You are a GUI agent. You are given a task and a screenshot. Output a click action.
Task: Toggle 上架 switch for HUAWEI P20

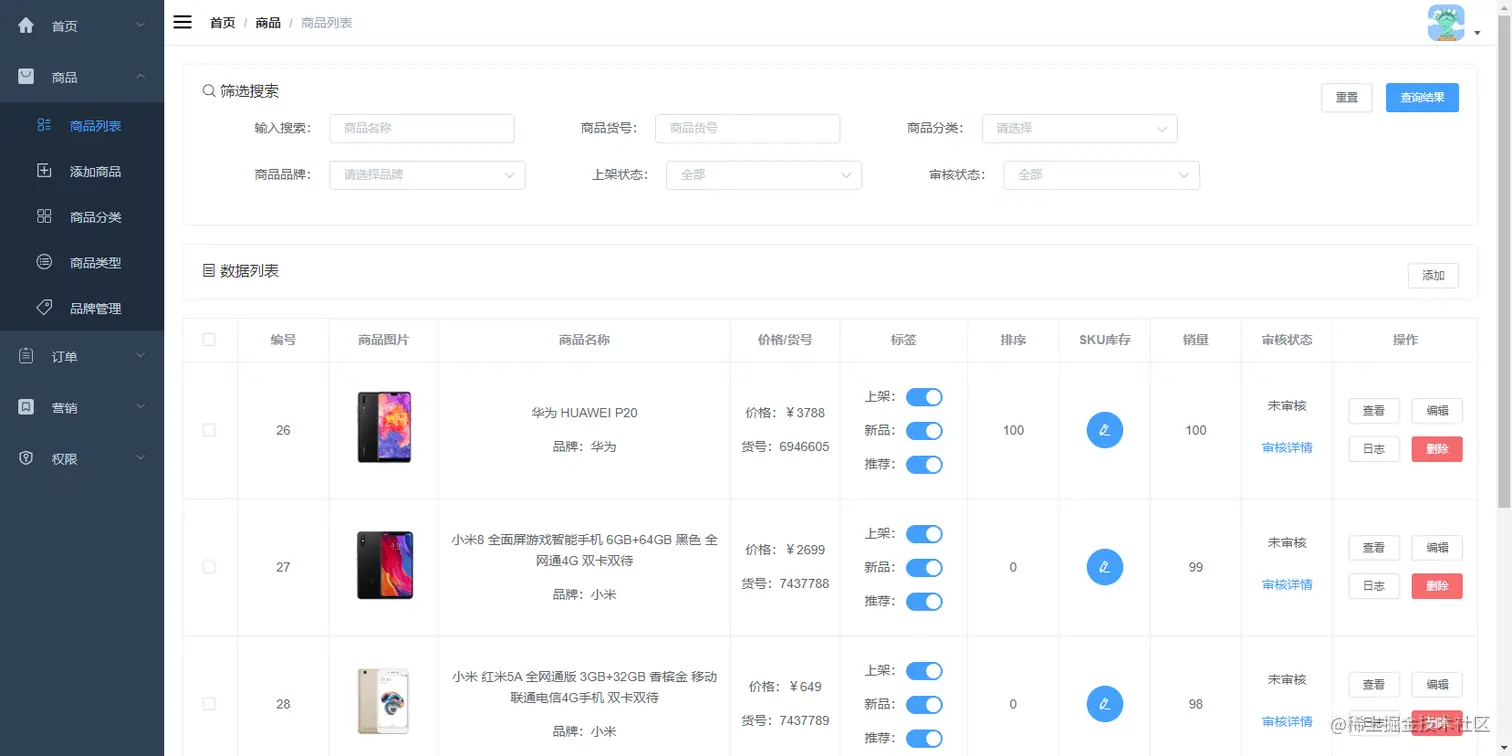[x=924, y=397]
